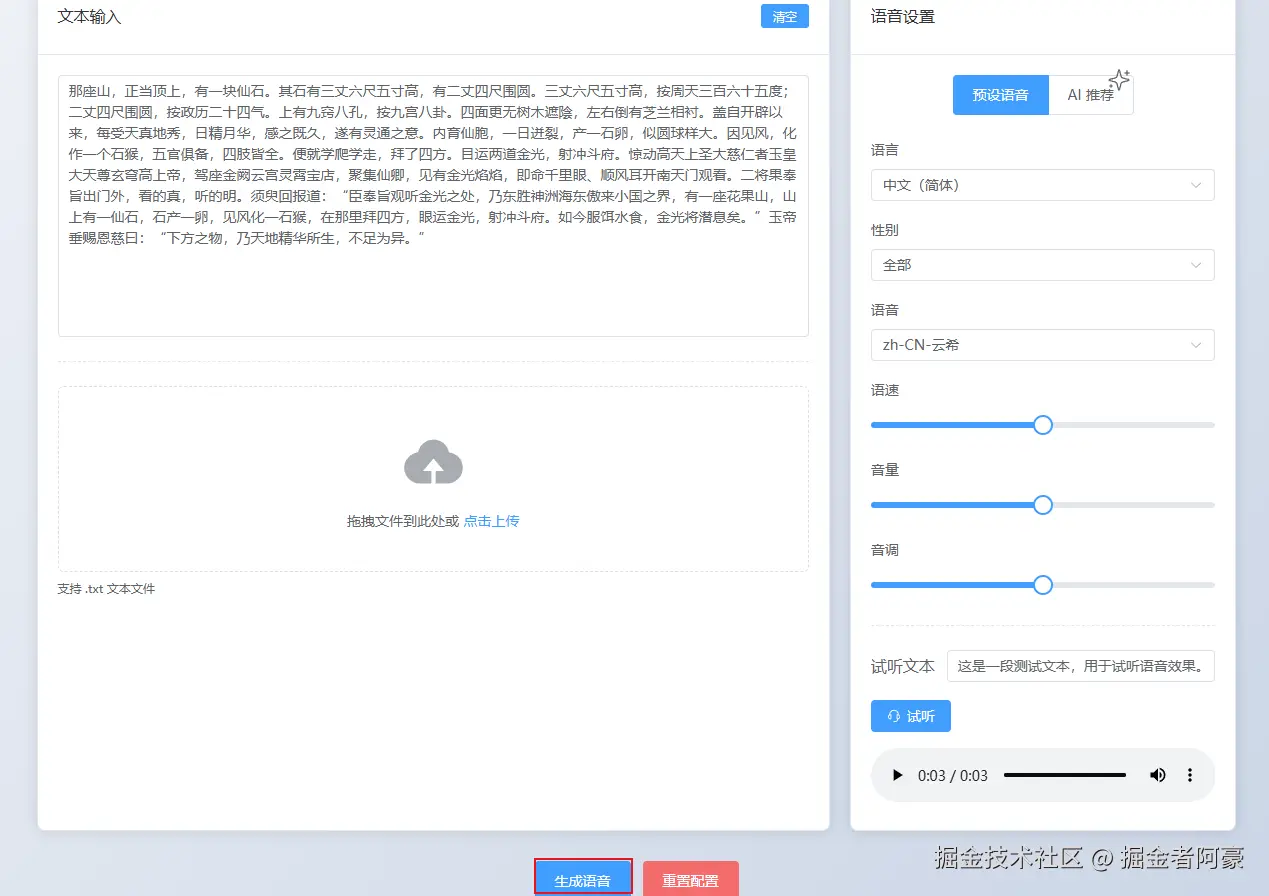This screenshot has width=1269, height=896.
Task: Click the 点击上传 link
Action: (x=491, y=521)
